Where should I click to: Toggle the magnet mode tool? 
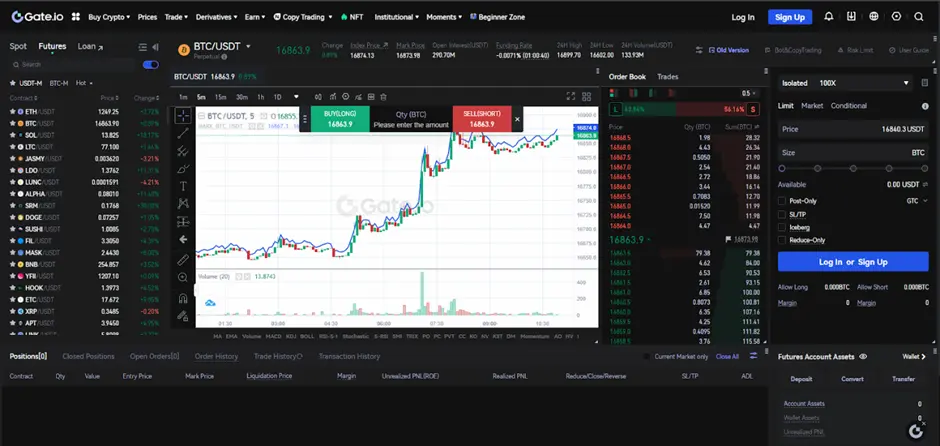pos(183,298)
